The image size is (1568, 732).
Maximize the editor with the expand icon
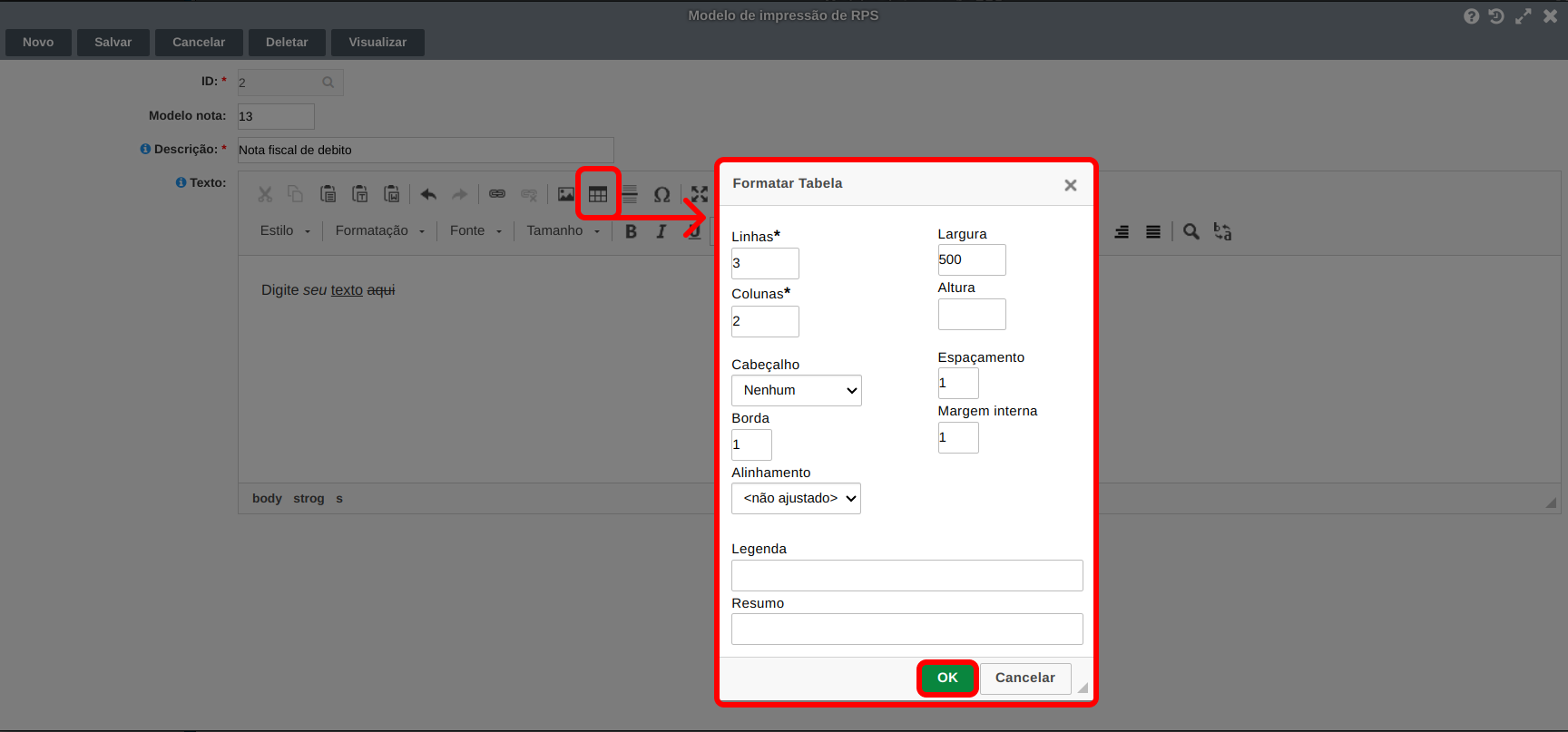click(x=700, y=194)
